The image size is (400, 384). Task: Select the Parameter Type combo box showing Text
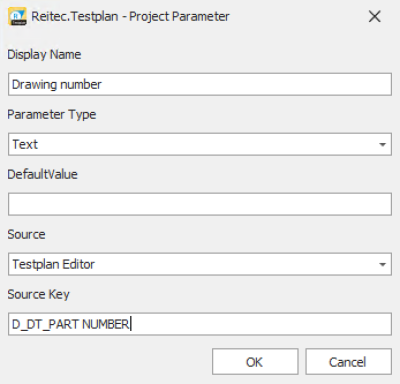point(200,144)
